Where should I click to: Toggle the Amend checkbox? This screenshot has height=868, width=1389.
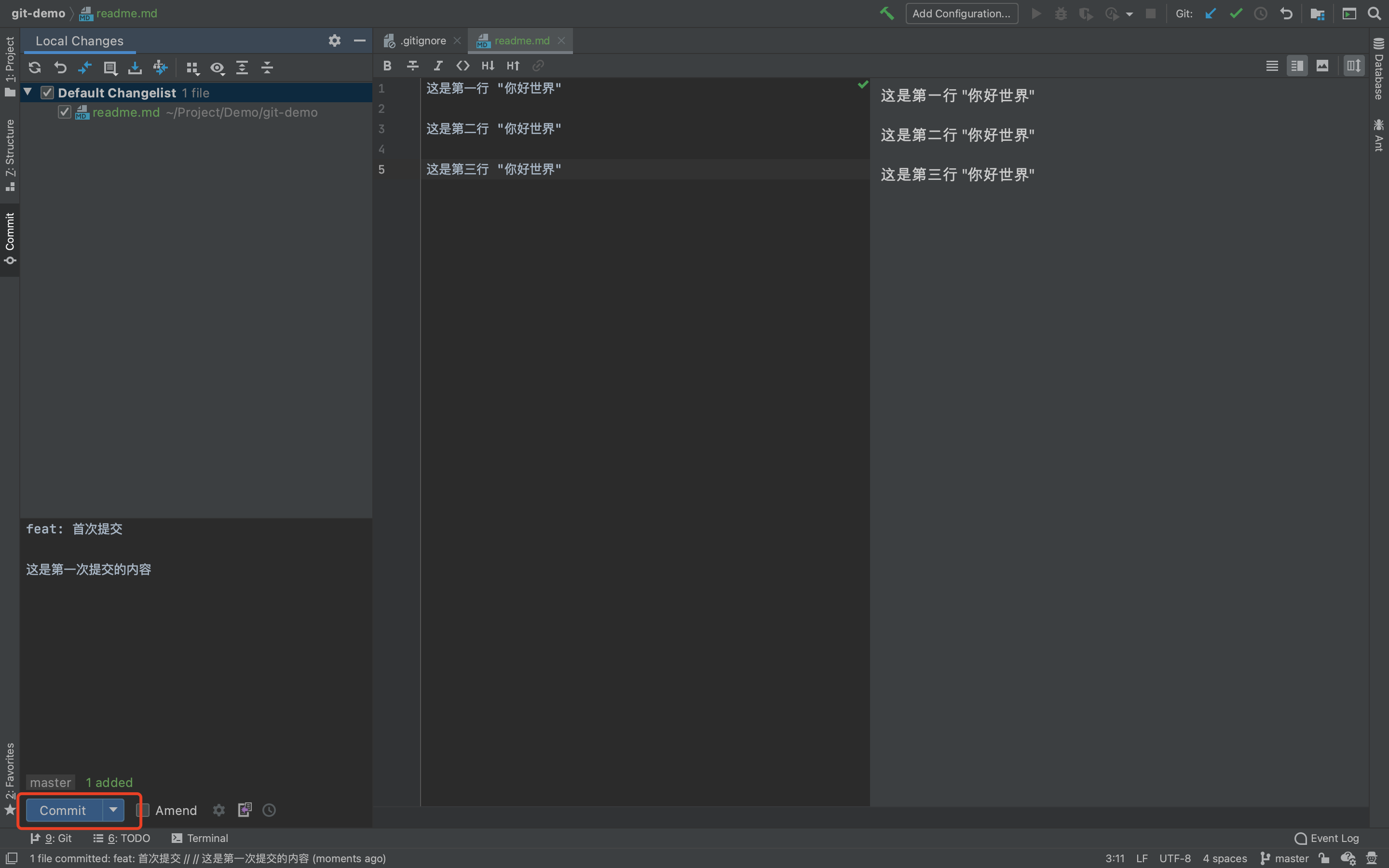(143, 810)
